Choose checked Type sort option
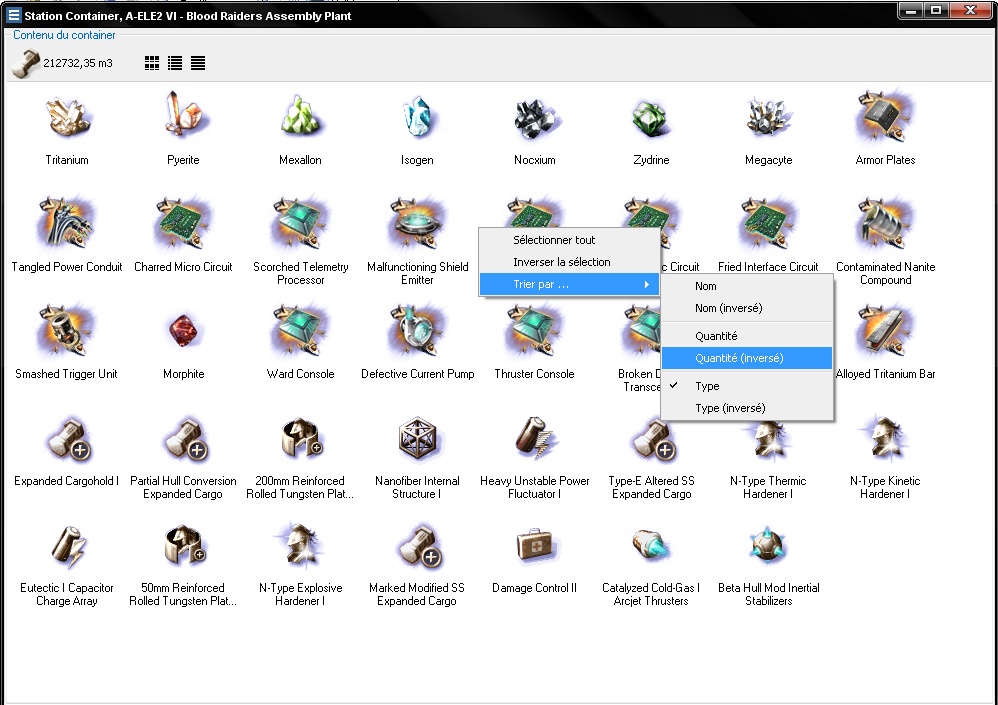Viewport: 998px width, 705px height. point(747,386)
